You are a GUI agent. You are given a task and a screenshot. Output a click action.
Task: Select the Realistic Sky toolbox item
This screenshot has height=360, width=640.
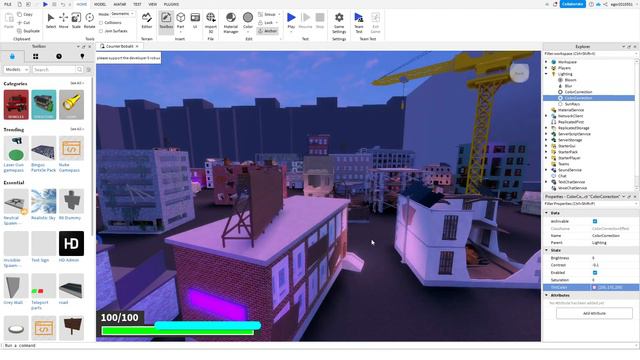pos(44,204)
